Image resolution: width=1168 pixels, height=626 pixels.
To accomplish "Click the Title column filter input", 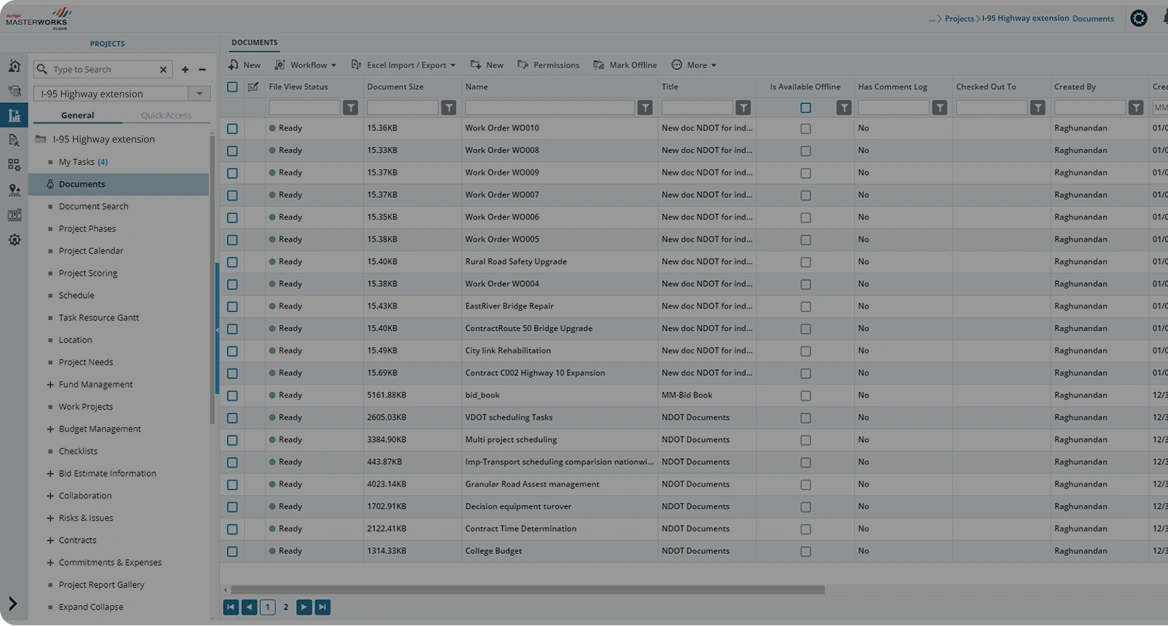I will 697,108.
